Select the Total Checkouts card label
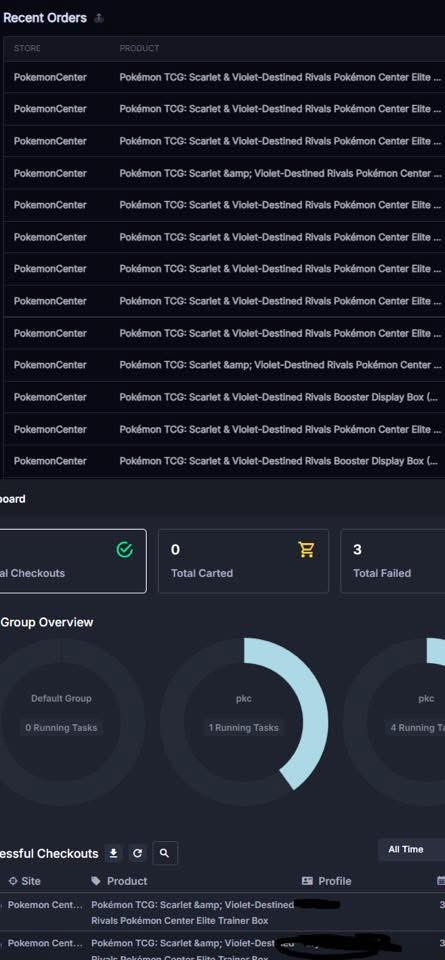This screenshot has width=445, height=960. click(x=32, y=573)
